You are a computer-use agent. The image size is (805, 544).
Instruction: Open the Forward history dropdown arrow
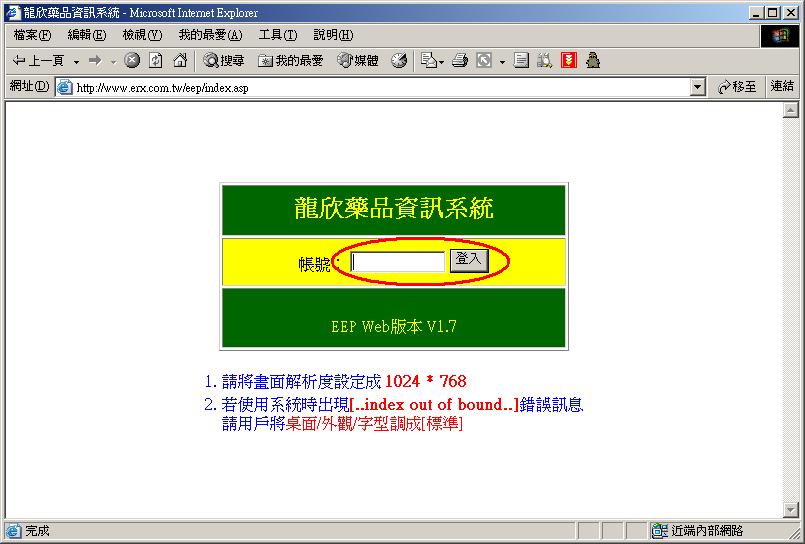[x=113, y=61]
